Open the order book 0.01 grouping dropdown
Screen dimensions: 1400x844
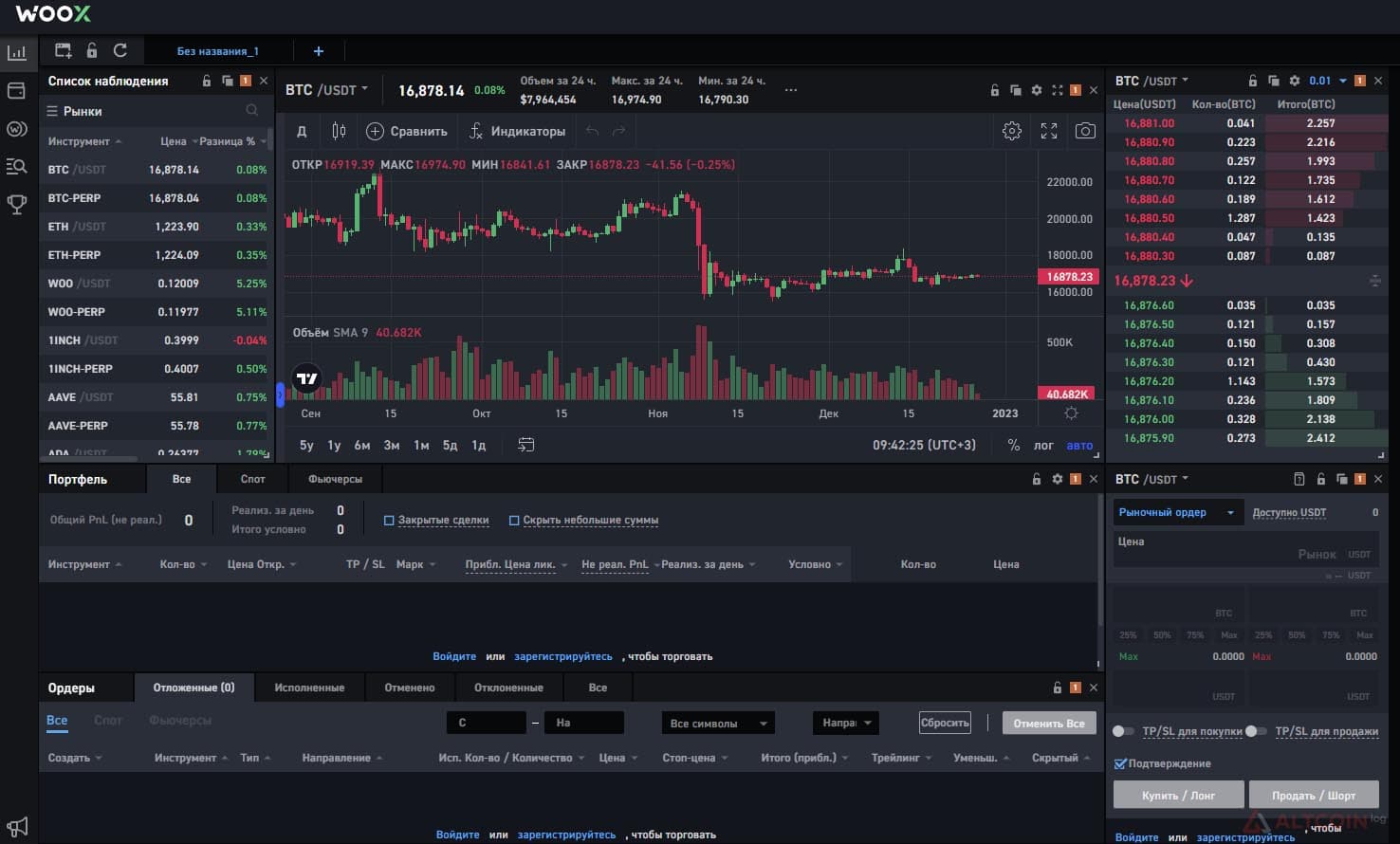pos(1328,81)
